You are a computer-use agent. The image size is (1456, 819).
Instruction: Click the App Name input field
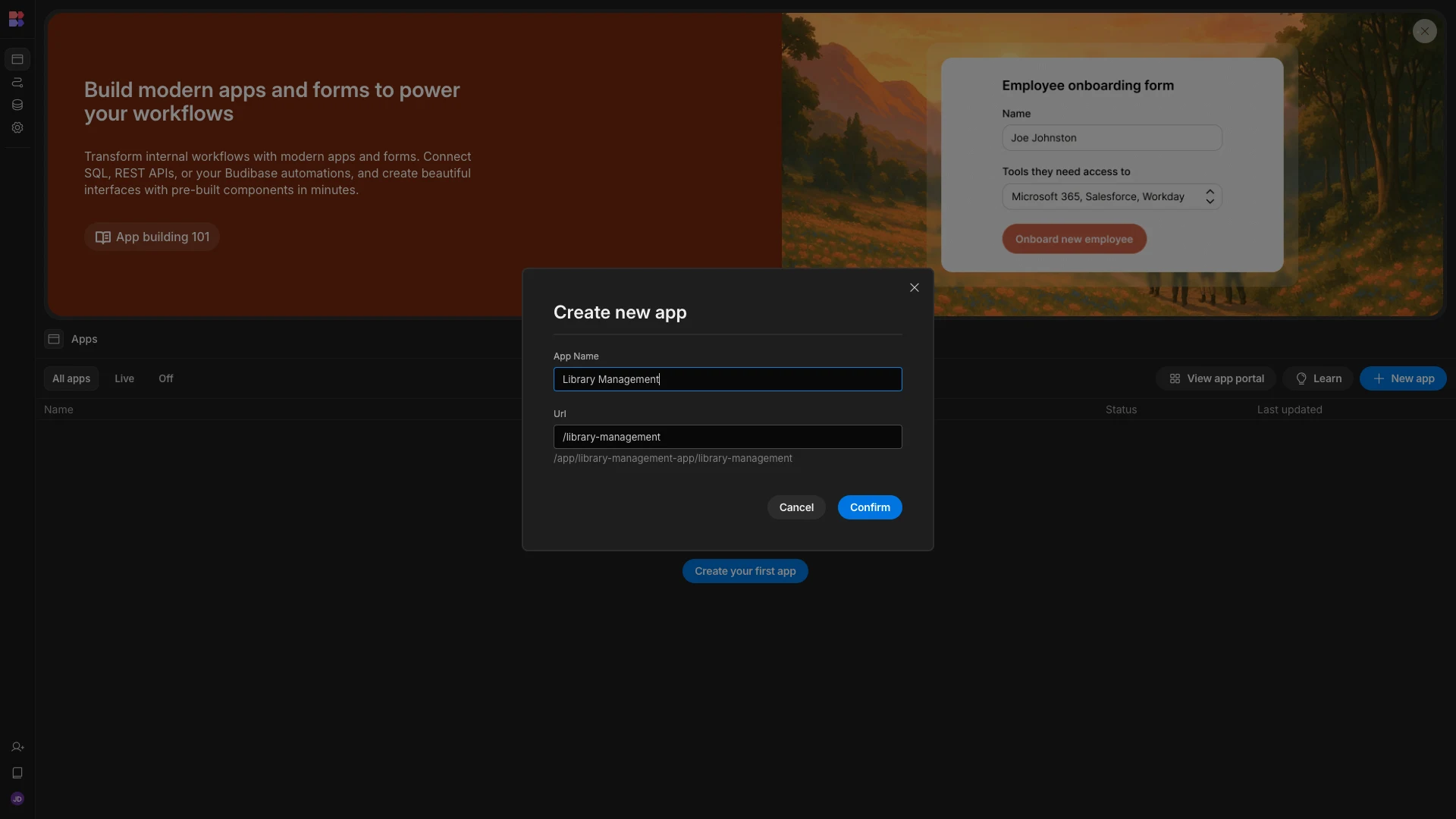click(728, 379)
